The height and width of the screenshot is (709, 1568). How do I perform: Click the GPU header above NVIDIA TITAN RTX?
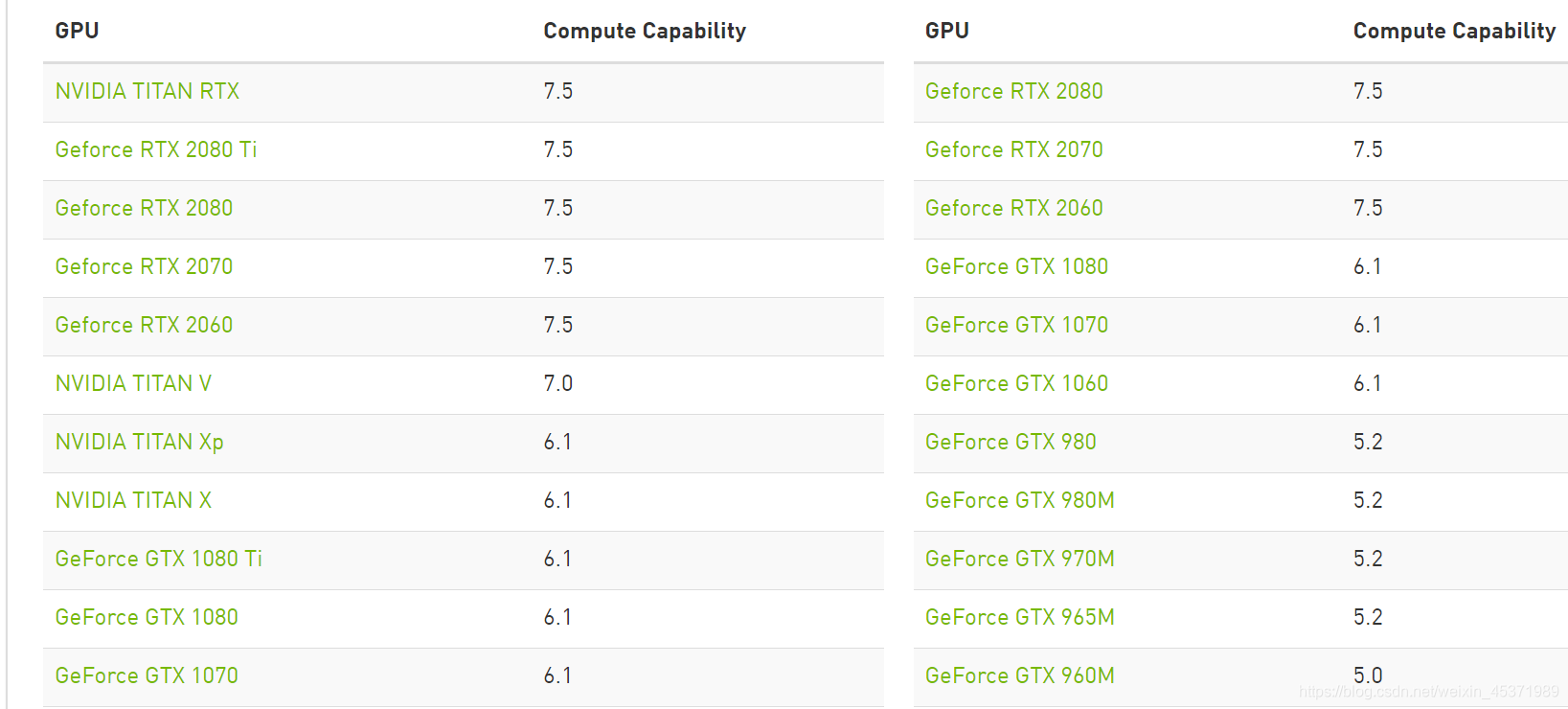[x=77, y=31]
